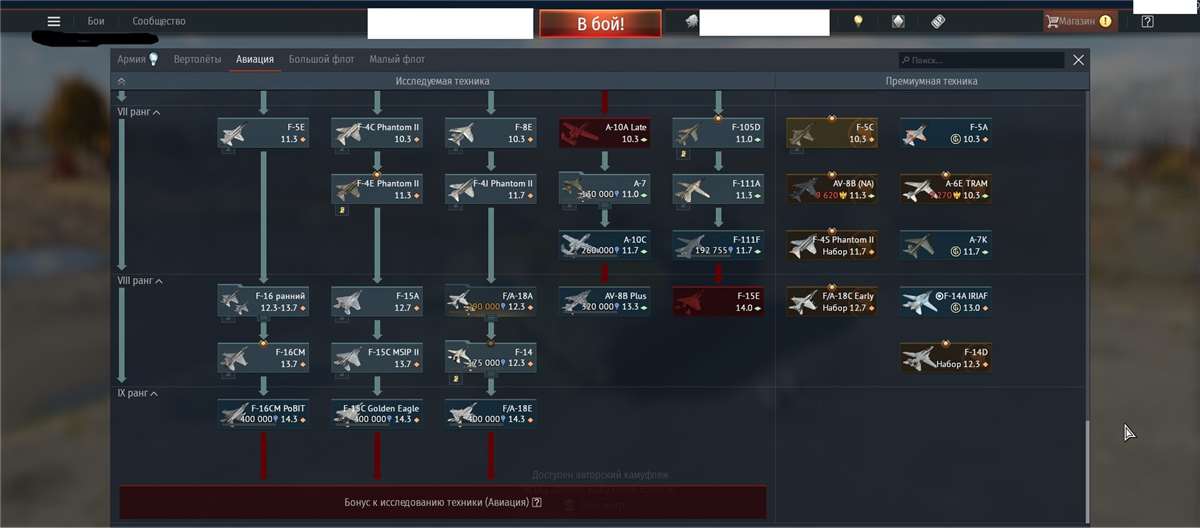Click the number 2 badge under F-105D

click(683, 154)
